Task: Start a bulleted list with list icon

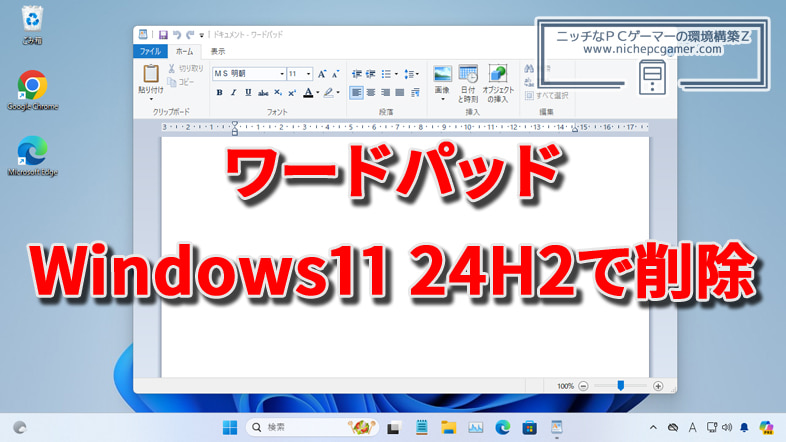Action: click(386, 74)
